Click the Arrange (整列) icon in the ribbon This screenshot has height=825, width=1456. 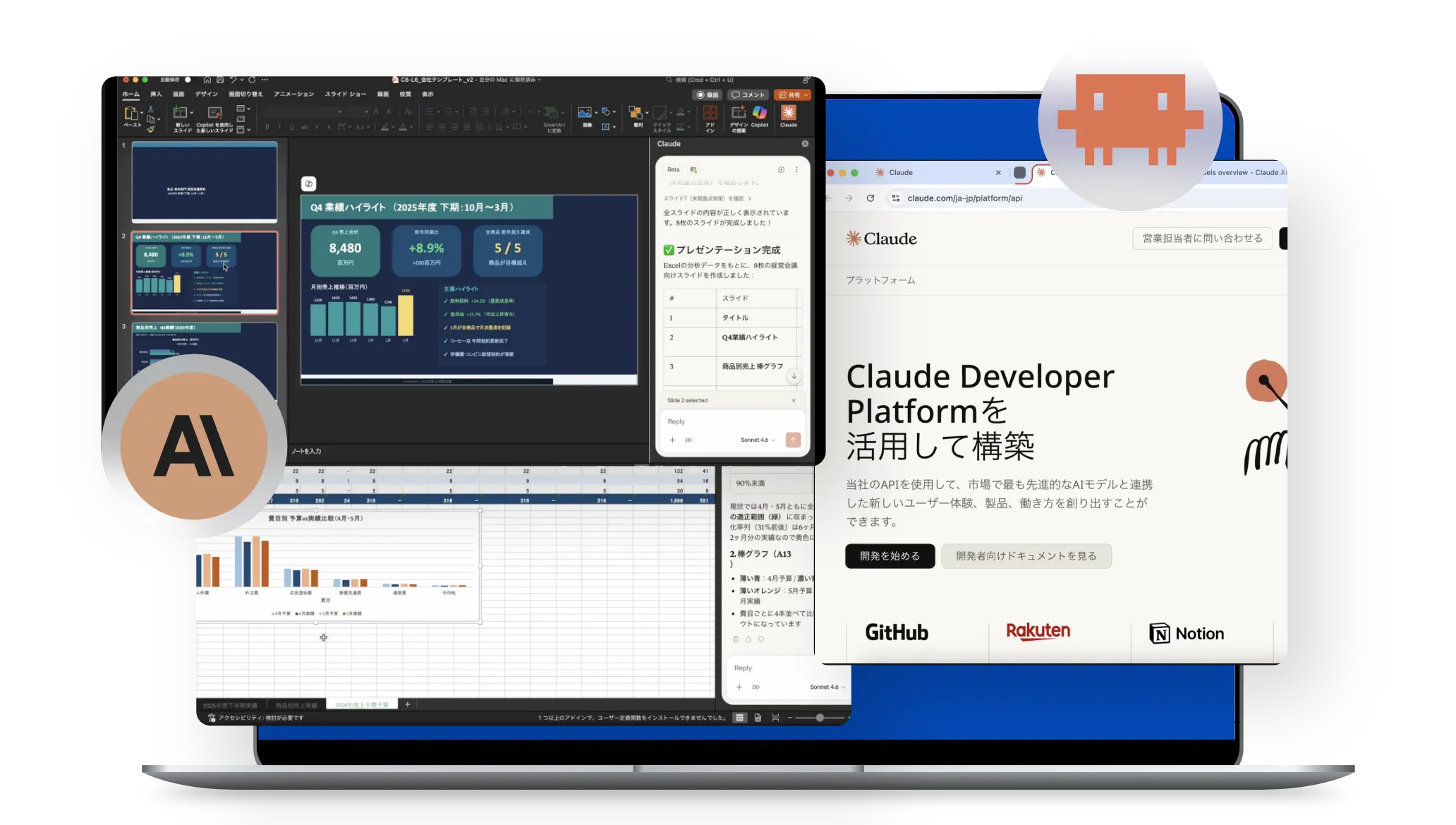(x=635, y=113)
